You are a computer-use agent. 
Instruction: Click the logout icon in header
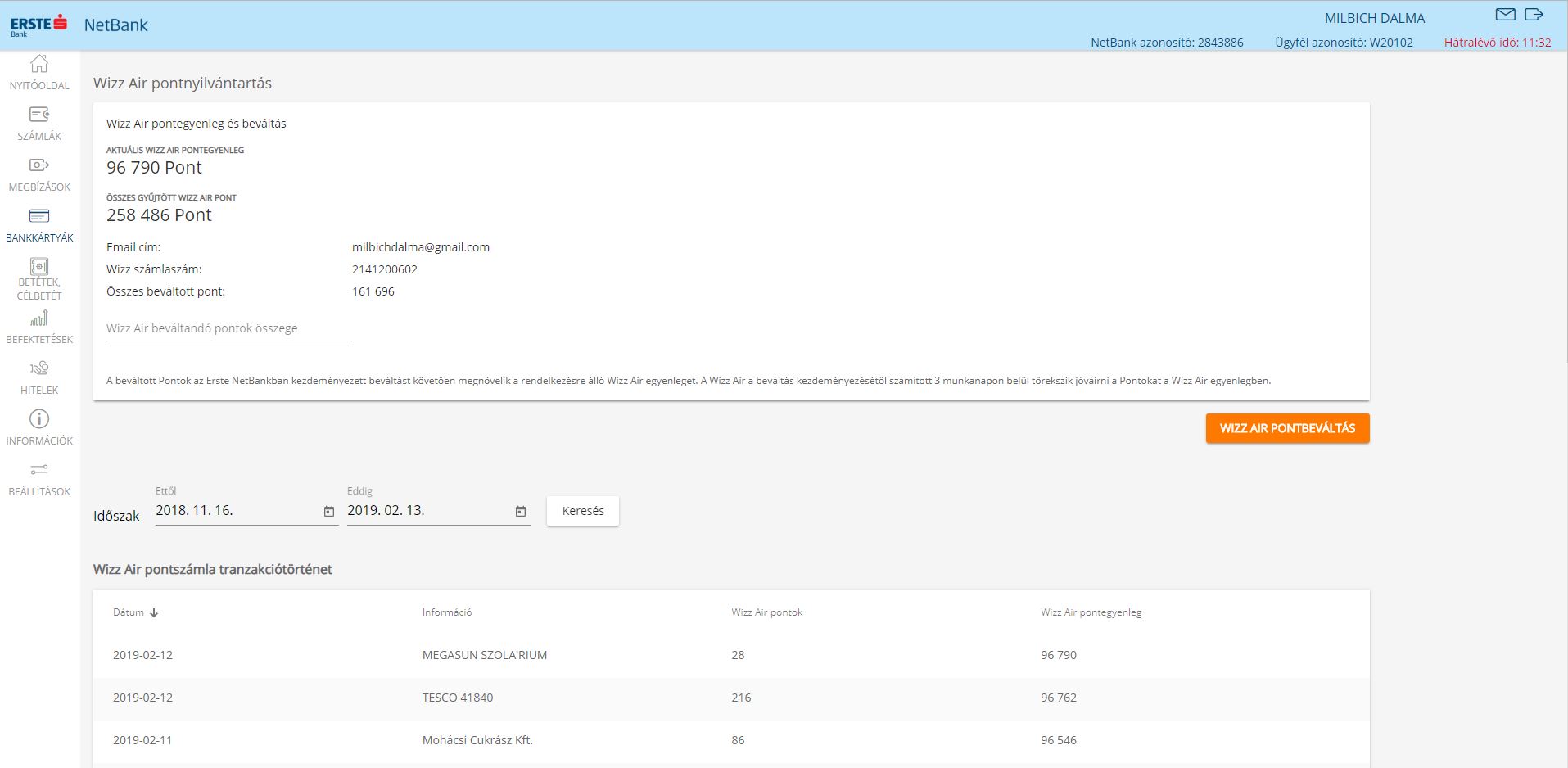(x=1534, y=14)
